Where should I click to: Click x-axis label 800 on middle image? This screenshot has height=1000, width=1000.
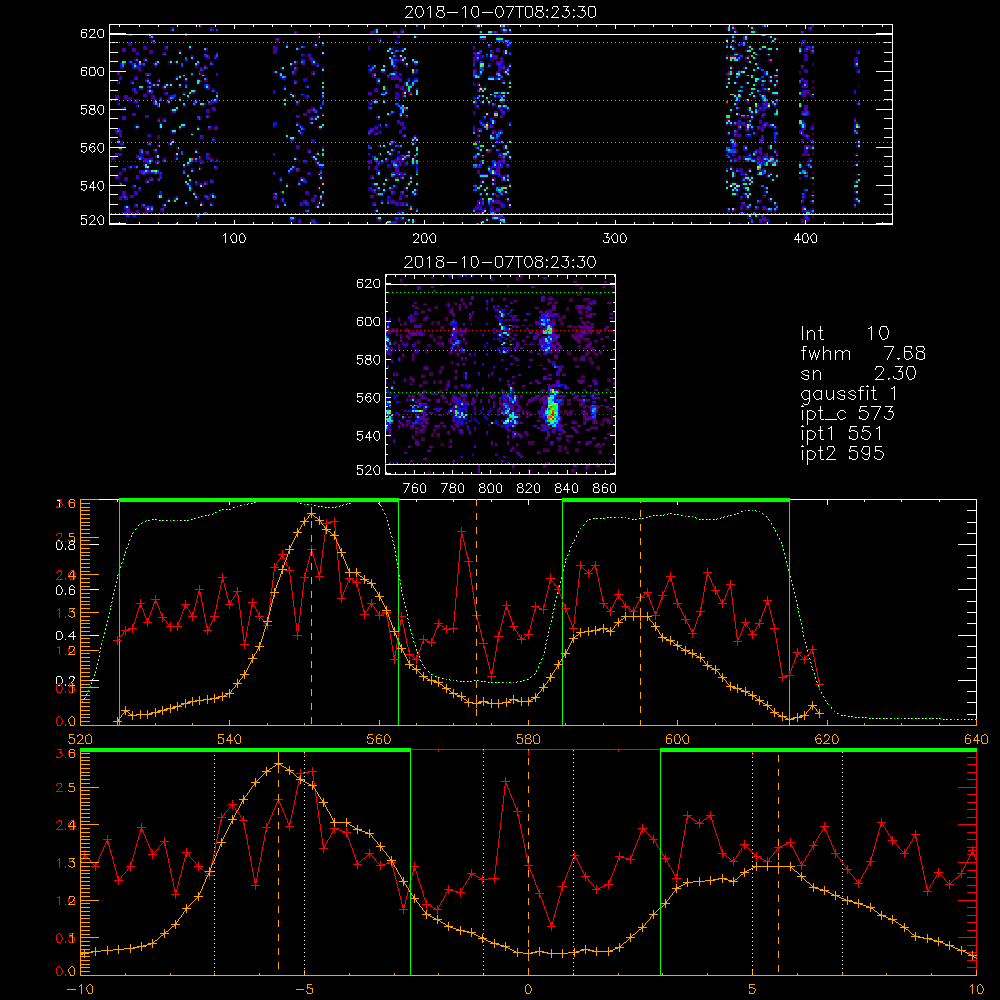point(490,488)
